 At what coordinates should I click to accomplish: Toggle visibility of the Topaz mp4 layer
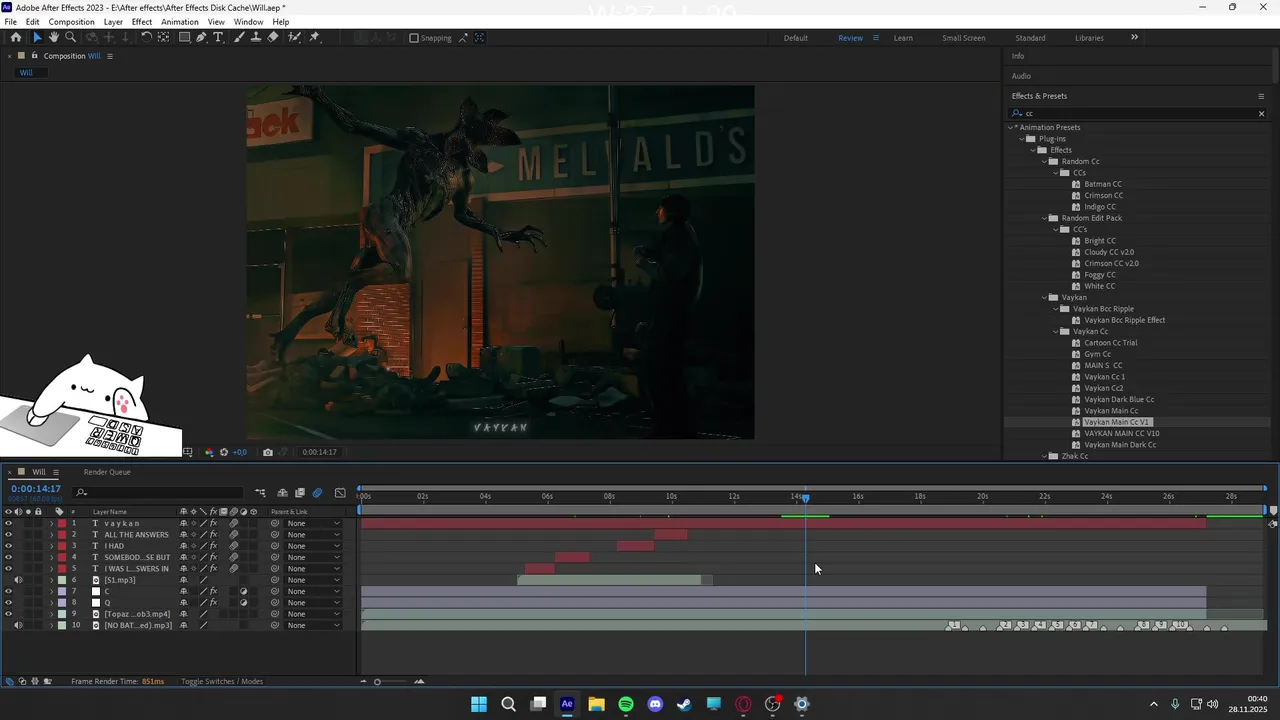8,614
